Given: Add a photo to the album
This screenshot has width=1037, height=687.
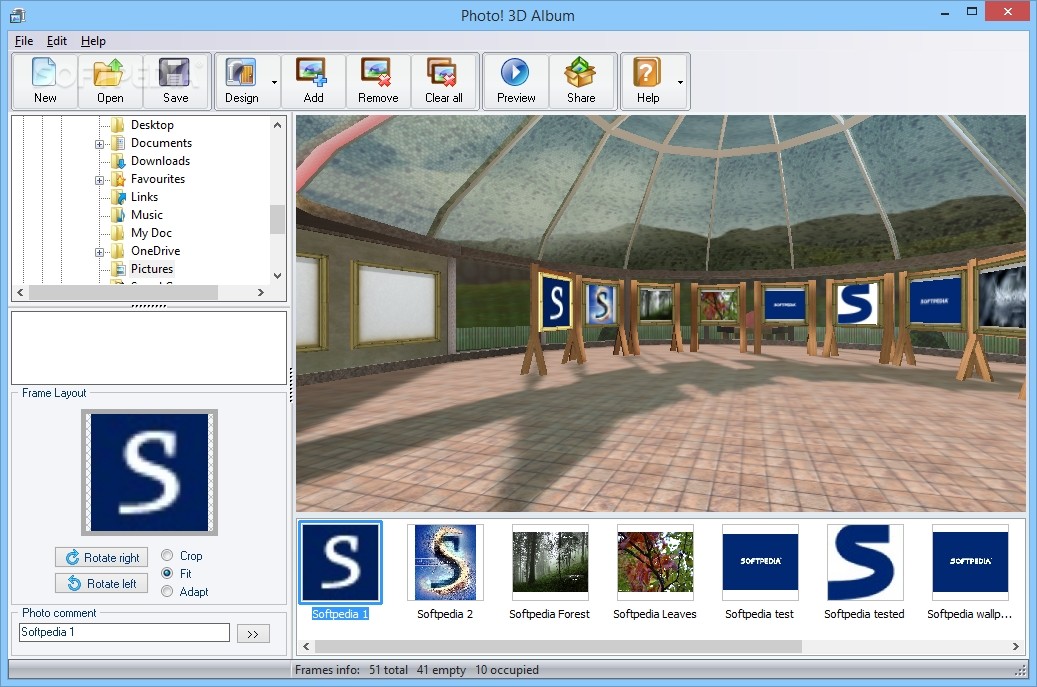Looking at the screenshot, I should (x=314, y=80).
